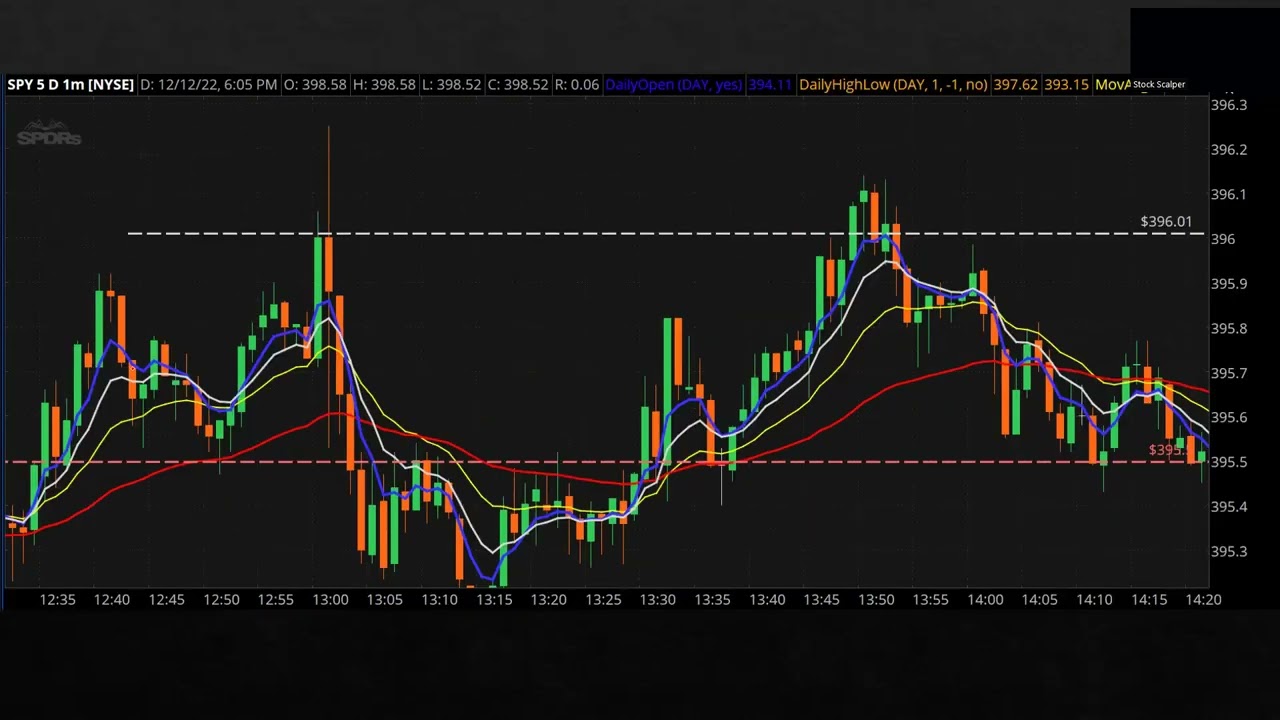
Task: Click the 13:50 time axis label
Action: (876, 600)
